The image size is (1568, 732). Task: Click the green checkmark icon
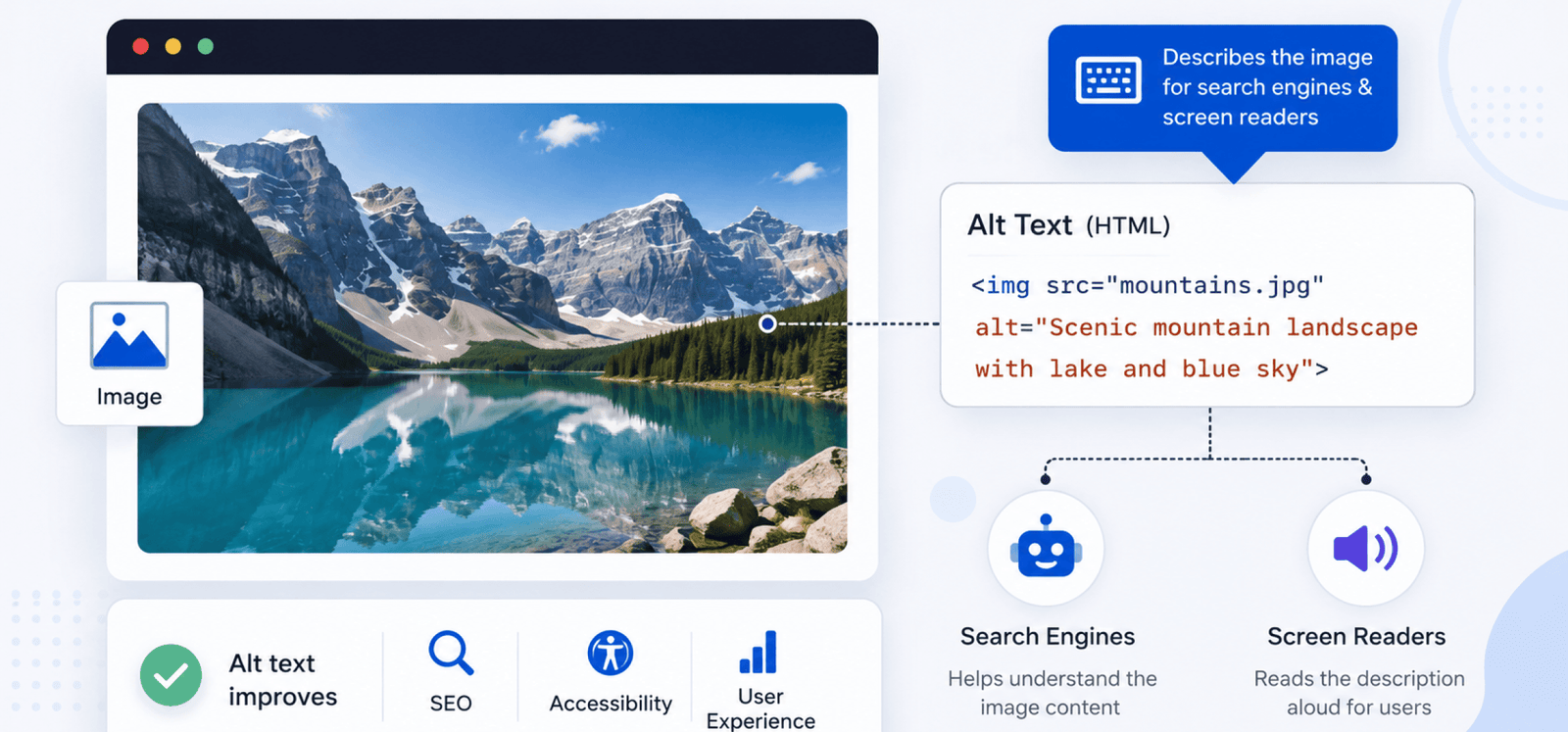tap(171, 675)
